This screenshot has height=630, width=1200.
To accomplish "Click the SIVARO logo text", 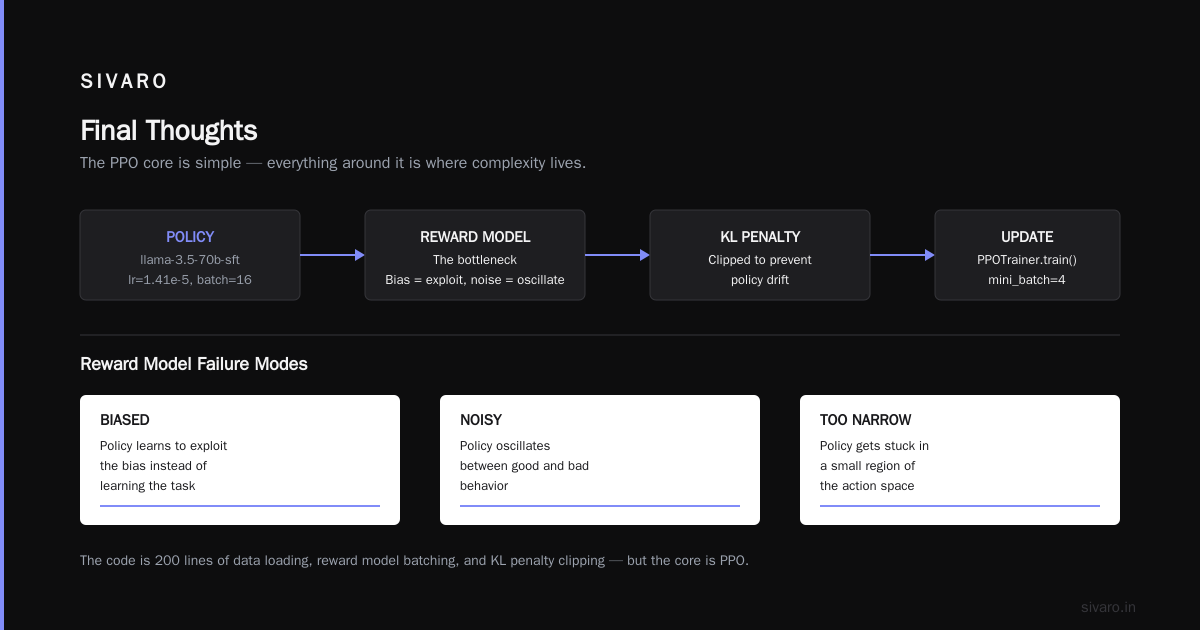I will [x=124, y=82].
